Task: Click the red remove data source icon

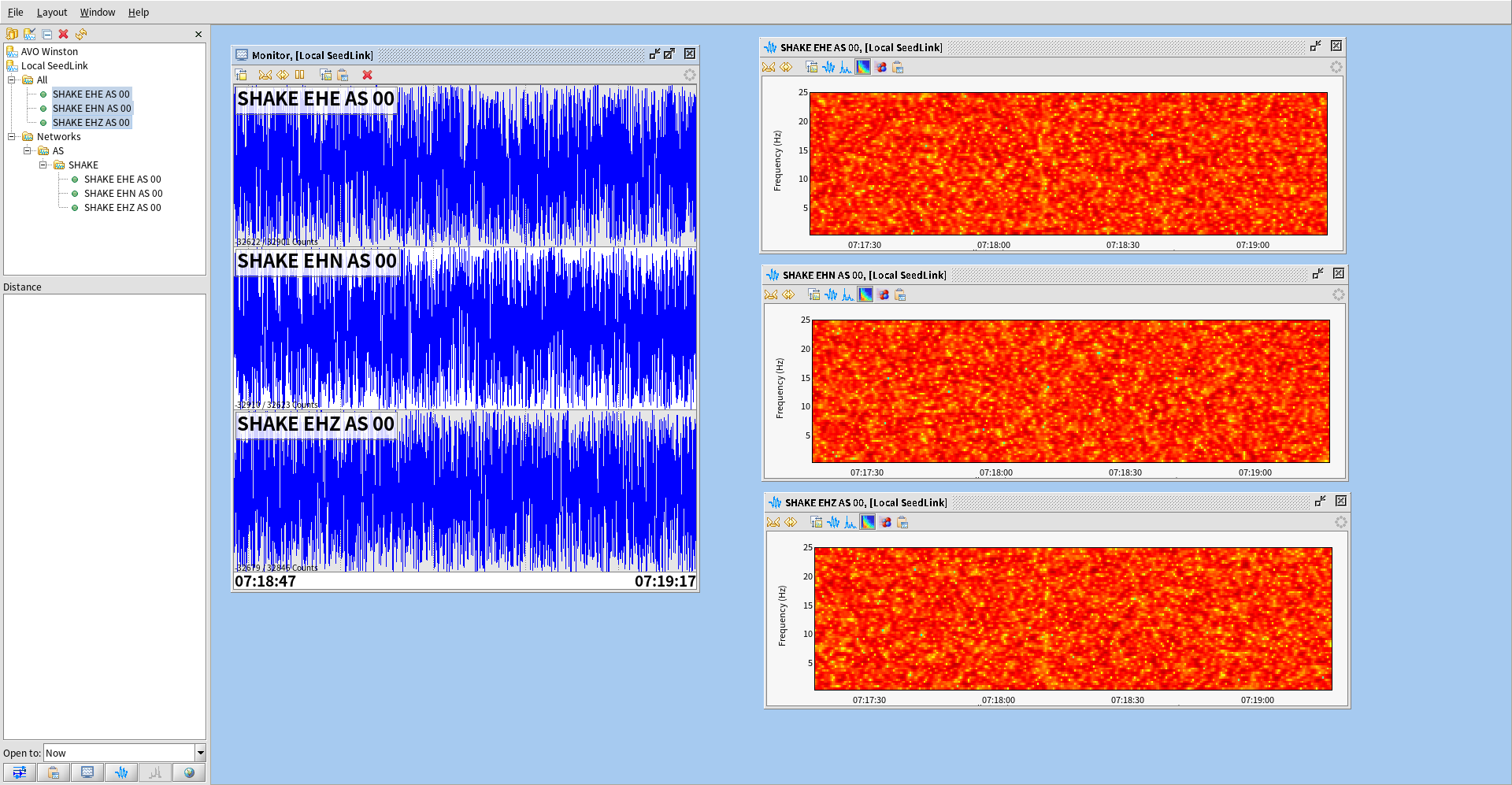Action: (64, 34)
